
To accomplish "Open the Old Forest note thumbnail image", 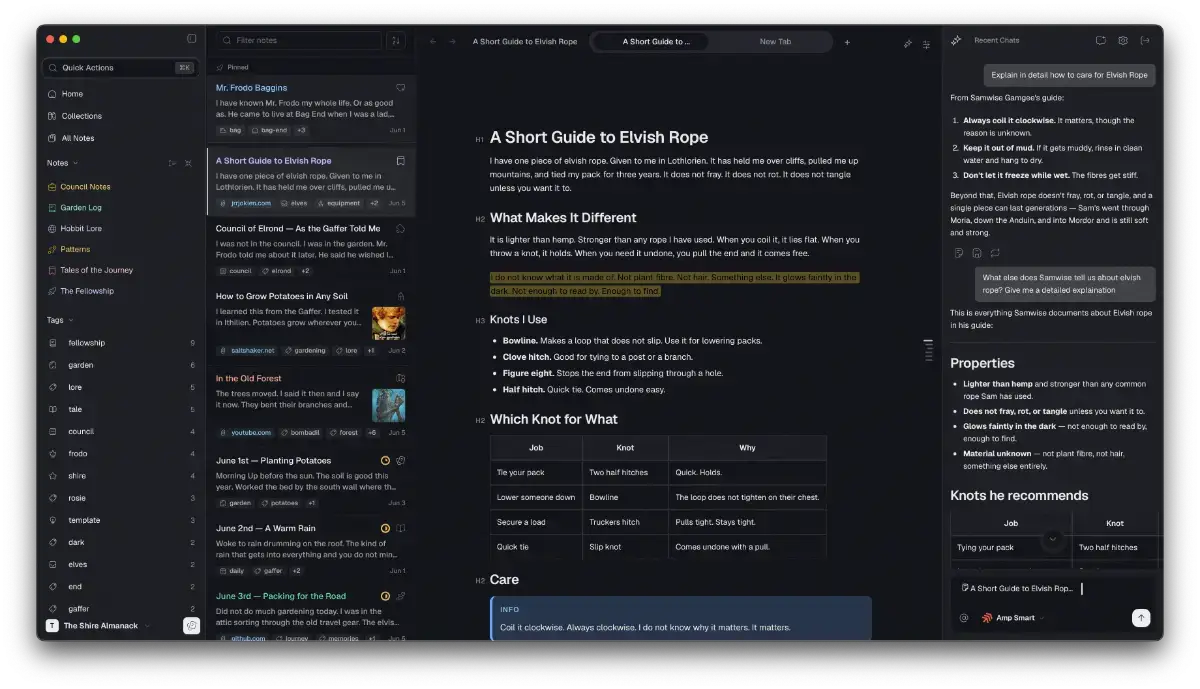I will [x=389, y=405].
